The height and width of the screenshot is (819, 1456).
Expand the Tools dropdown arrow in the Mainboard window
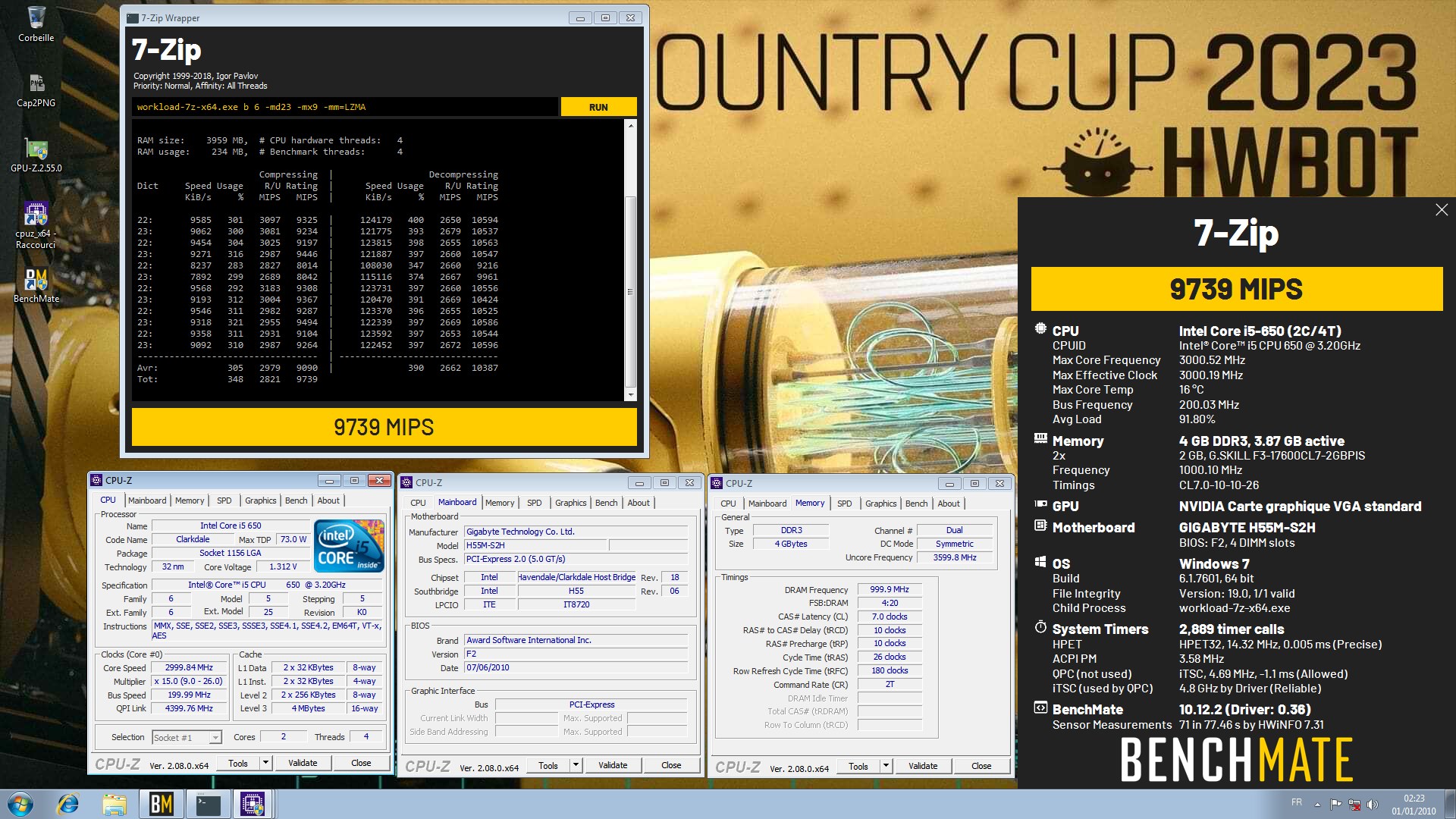pos(576,765)
